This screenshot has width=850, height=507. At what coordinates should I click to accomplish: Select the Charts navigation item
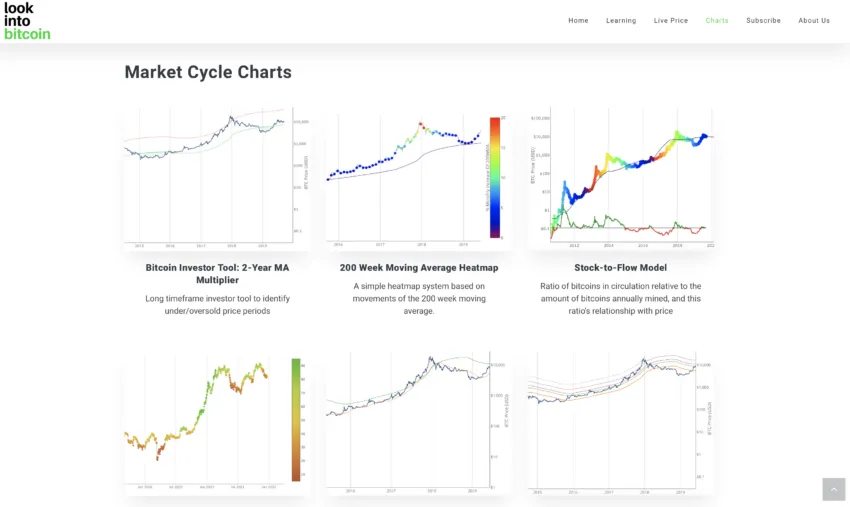[x=717, y=21]
